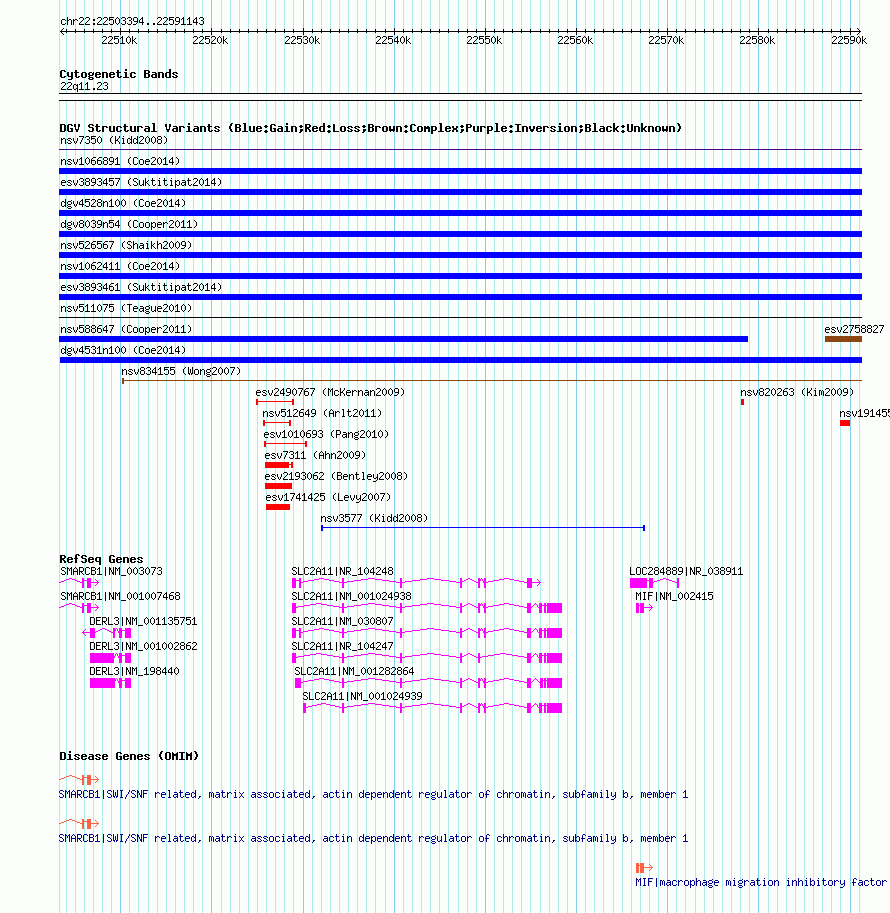The image size is (890, 913).
Task: Select the esv1010693 (Pang2010) loss glyph
Action: tap(285, 444)
